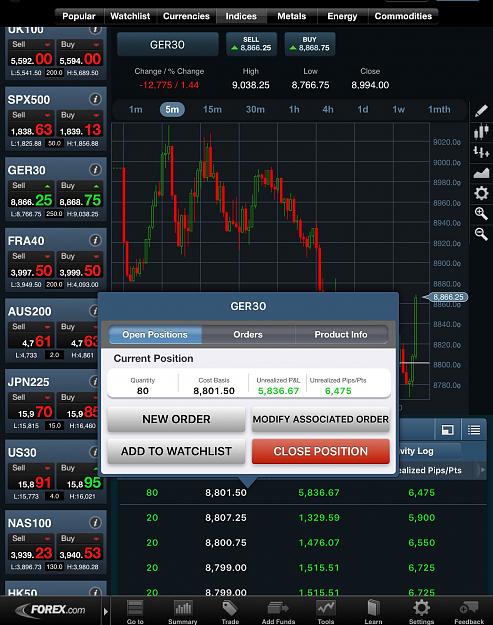The height and width of the screenshot is (625, 493).
Task: Select 1h chart timeframe
Action: pyautogui.click(x=294, y=110)
